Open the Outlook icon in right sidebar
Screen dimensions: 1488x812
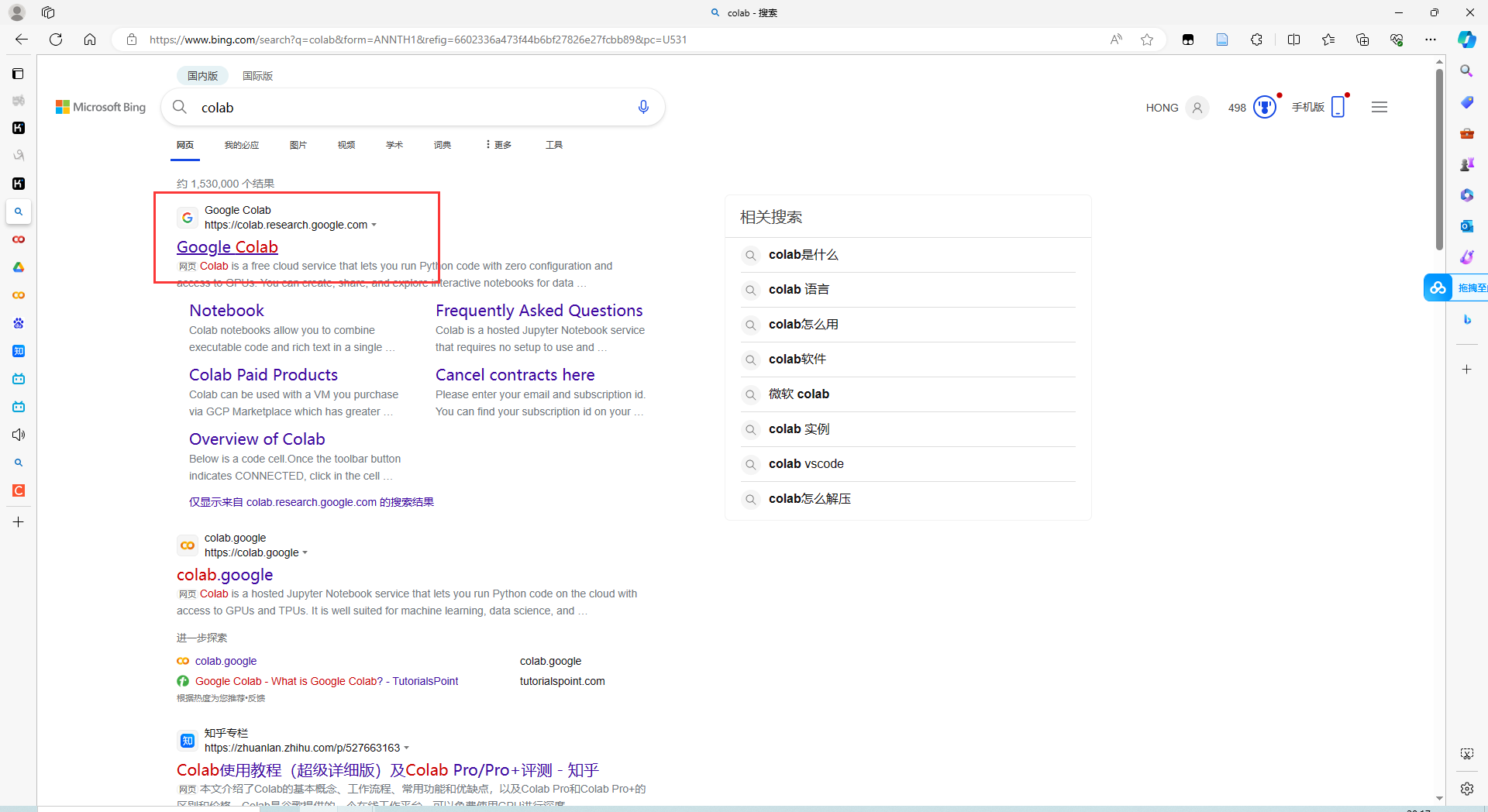point(1466,226)
